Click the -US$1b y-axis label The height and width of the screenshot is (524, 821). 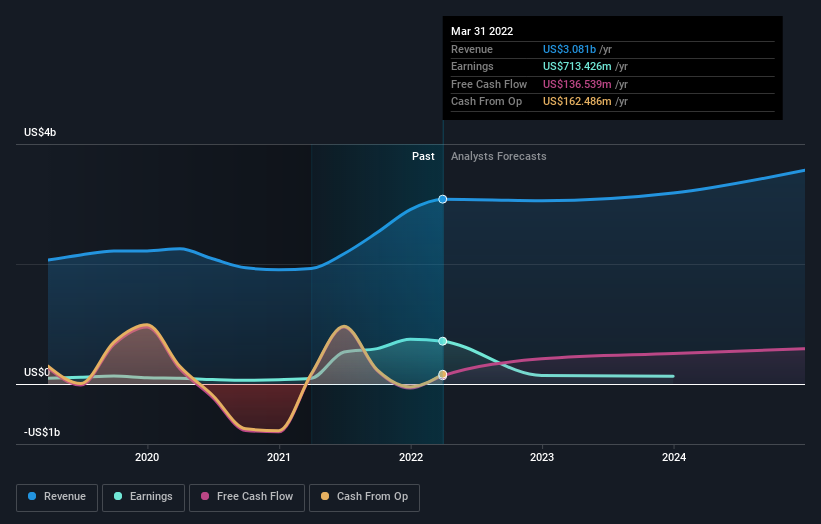(x=42, y=432)
